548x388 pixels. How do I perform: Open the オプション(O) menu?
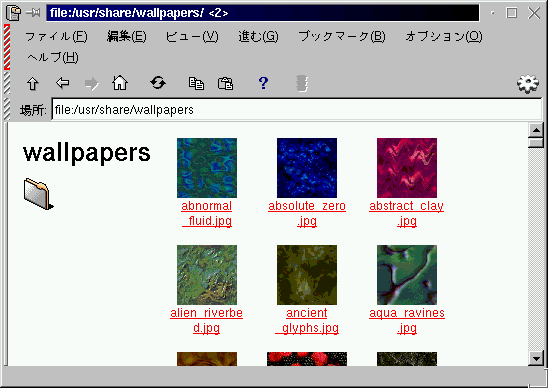pos(444,36)
